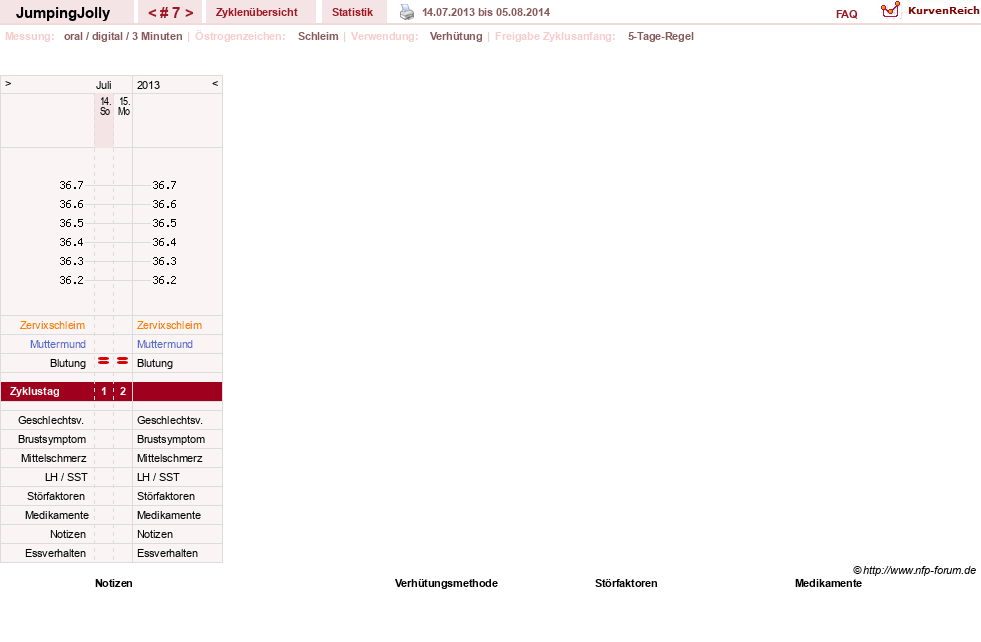Click the red bleeding marker on day 14
Viewport: 981px width, 642px height.
[x=104, y=361]
